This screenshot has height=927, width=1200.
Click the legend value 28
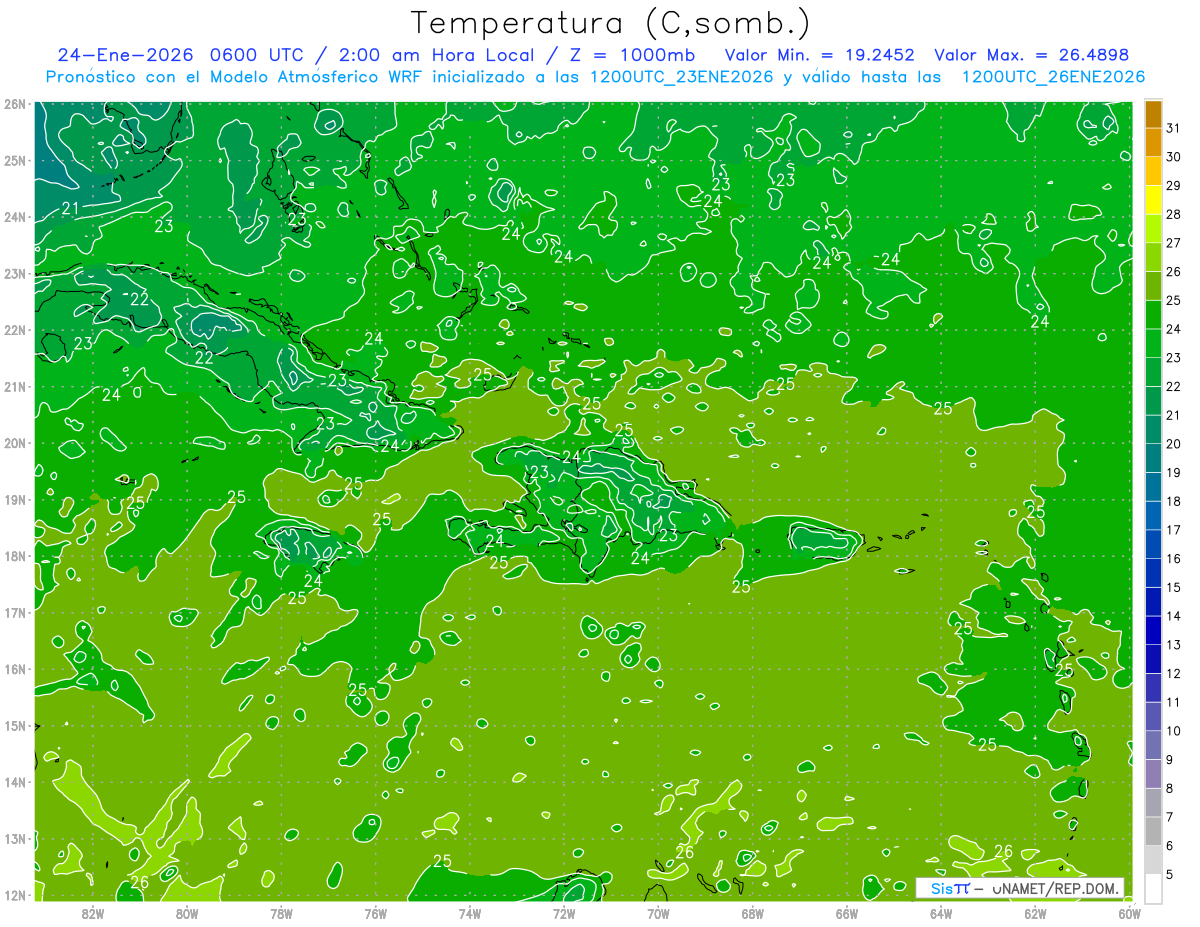(1173, 215)
